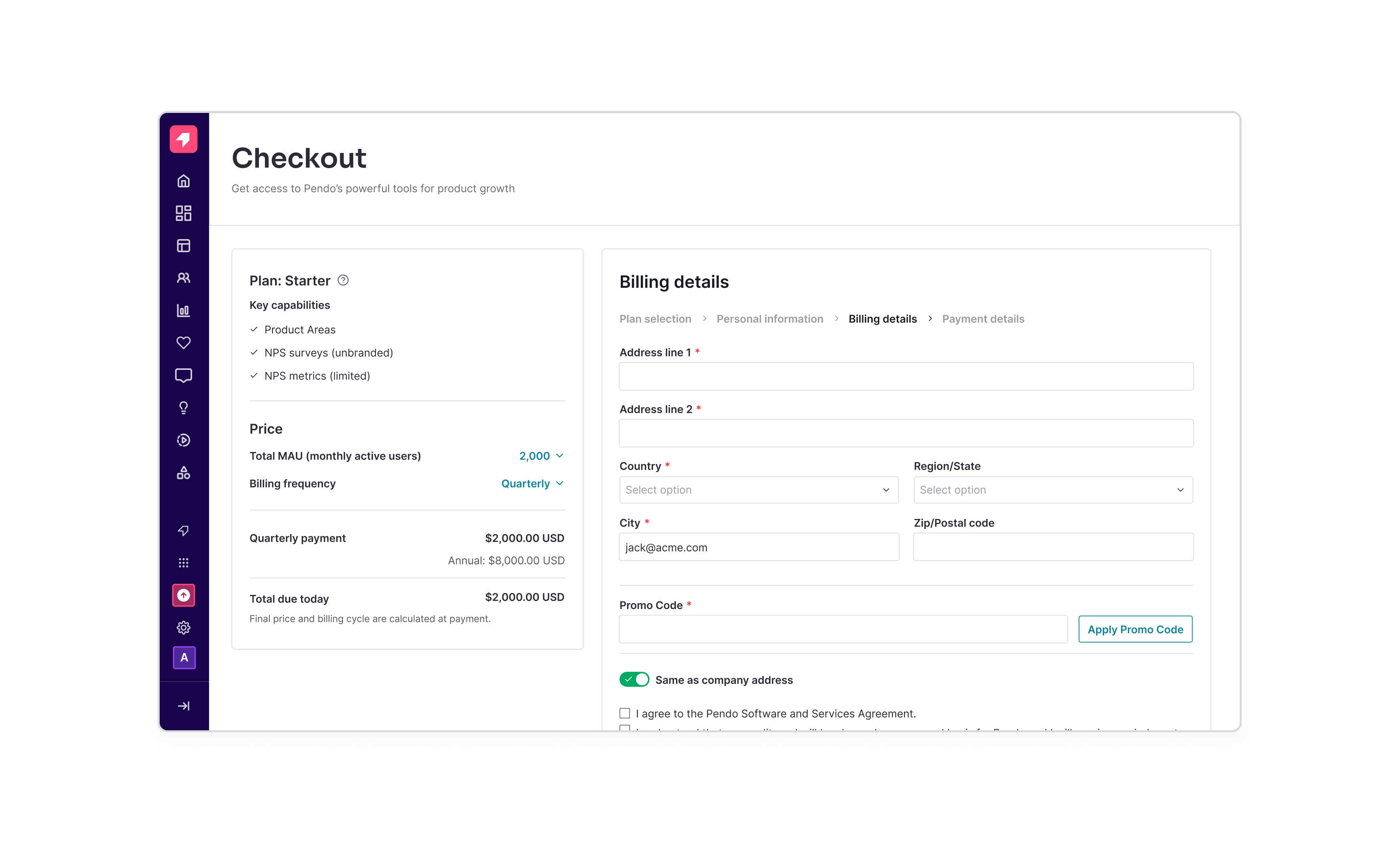
Task: Open the Settings gear icon
Action: click(183, 627)
